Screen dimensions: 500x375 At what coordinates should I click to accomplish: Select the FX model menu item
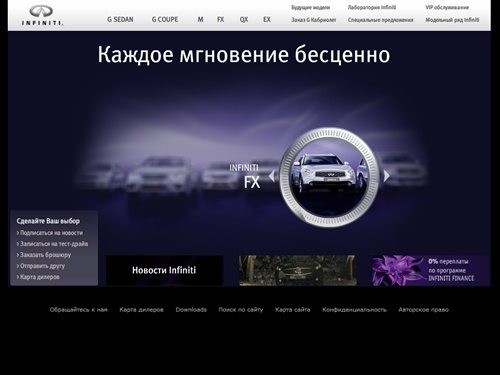pos(221,20)
